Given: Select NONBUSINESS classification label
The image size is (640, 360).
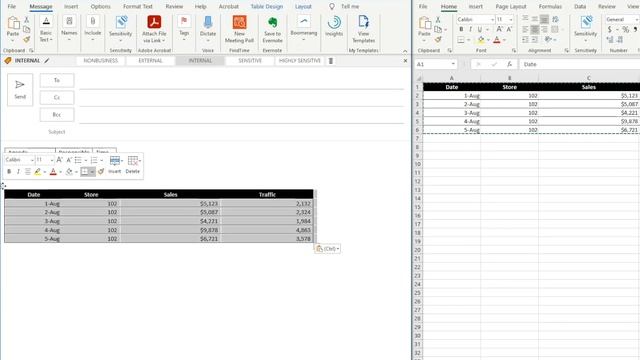Looking at the screenshot, I should click(x=101, y=60).
